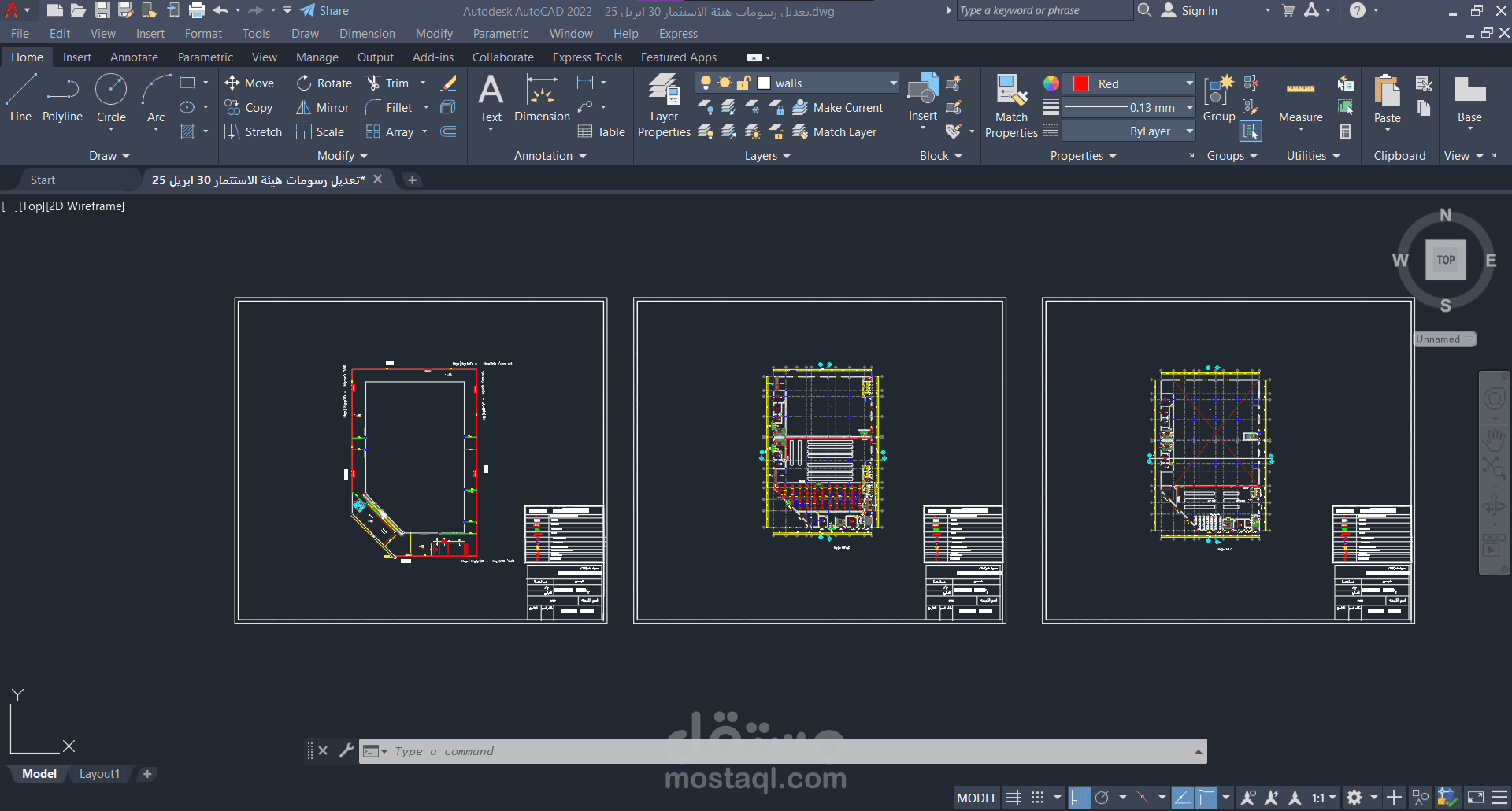Toggle drawing grid display in status bar
1512x811 pixels.
[x=1014, y=798]
